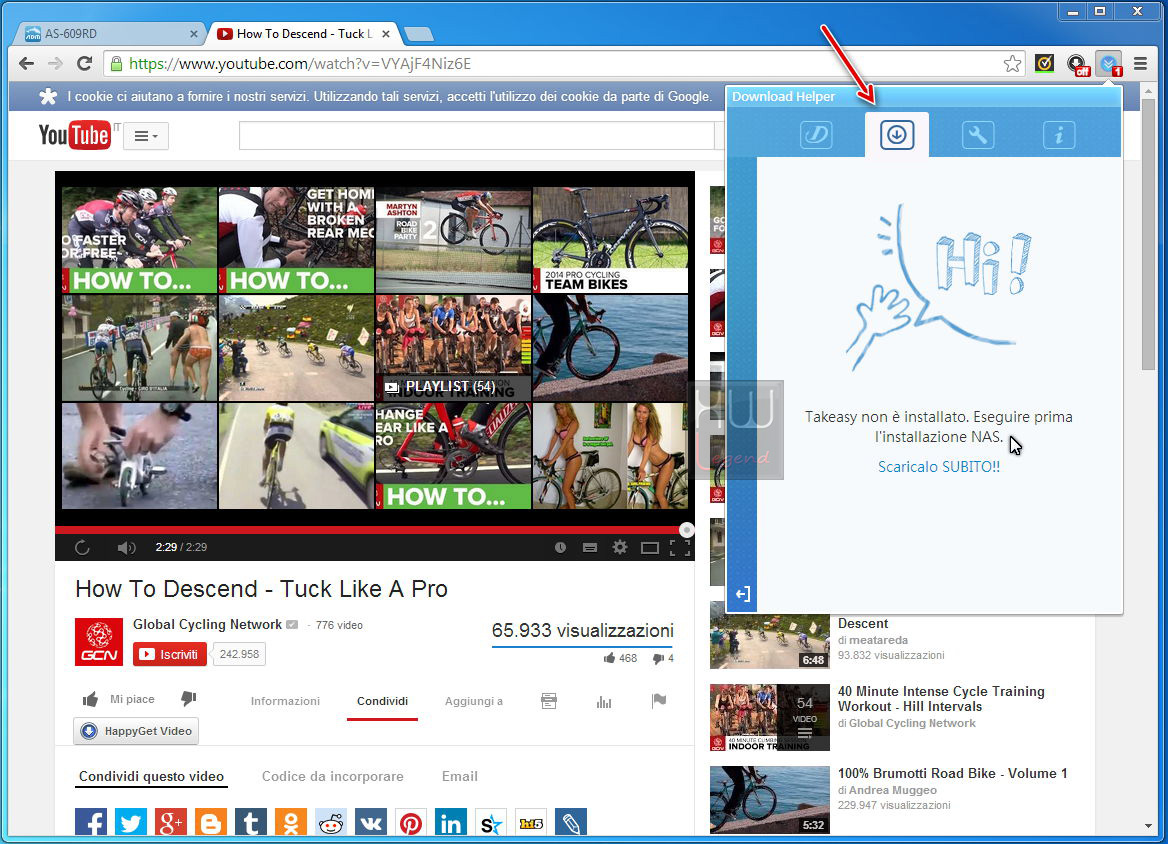Open the 2014 Pro Cycling Team Bikes thumbnail
Image resolution: width=1168 pixels, height=844 pixels.
click(610, 240)
